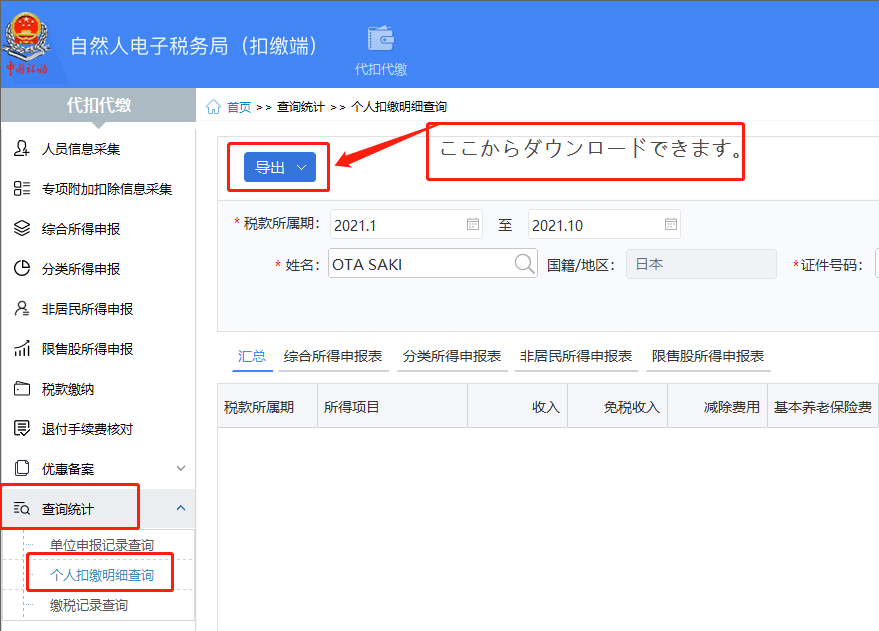Click the home icon beside 首页
This screenshot has height=631, width=879.
[x=213, y=107]
